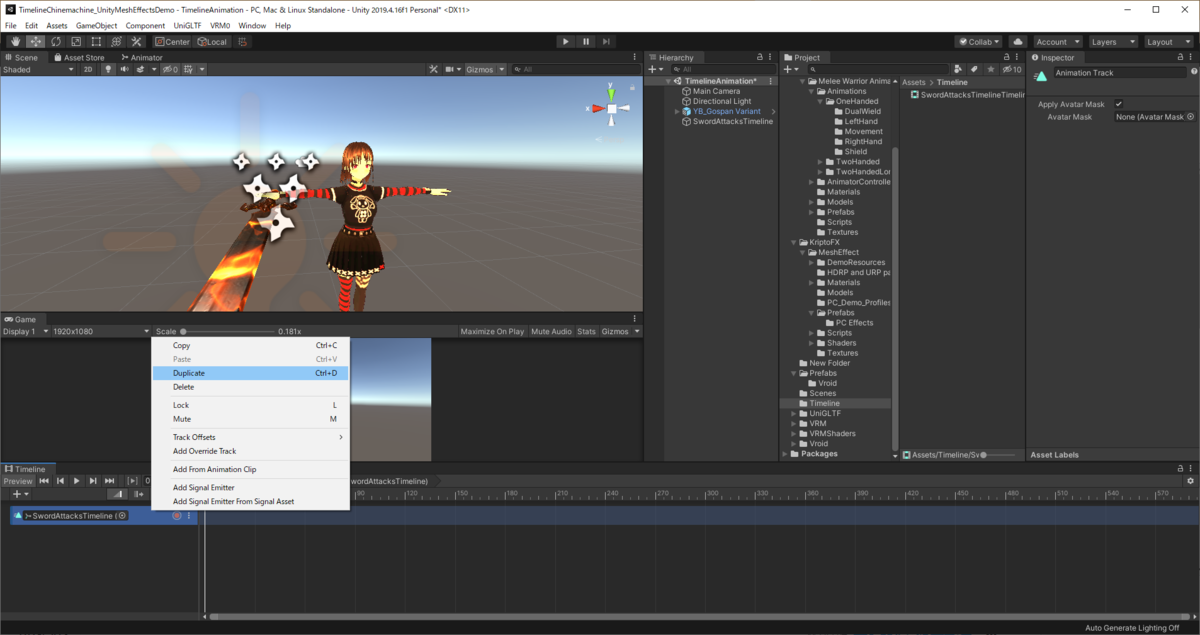Open the Scene Gizmos dropdown

485,69
